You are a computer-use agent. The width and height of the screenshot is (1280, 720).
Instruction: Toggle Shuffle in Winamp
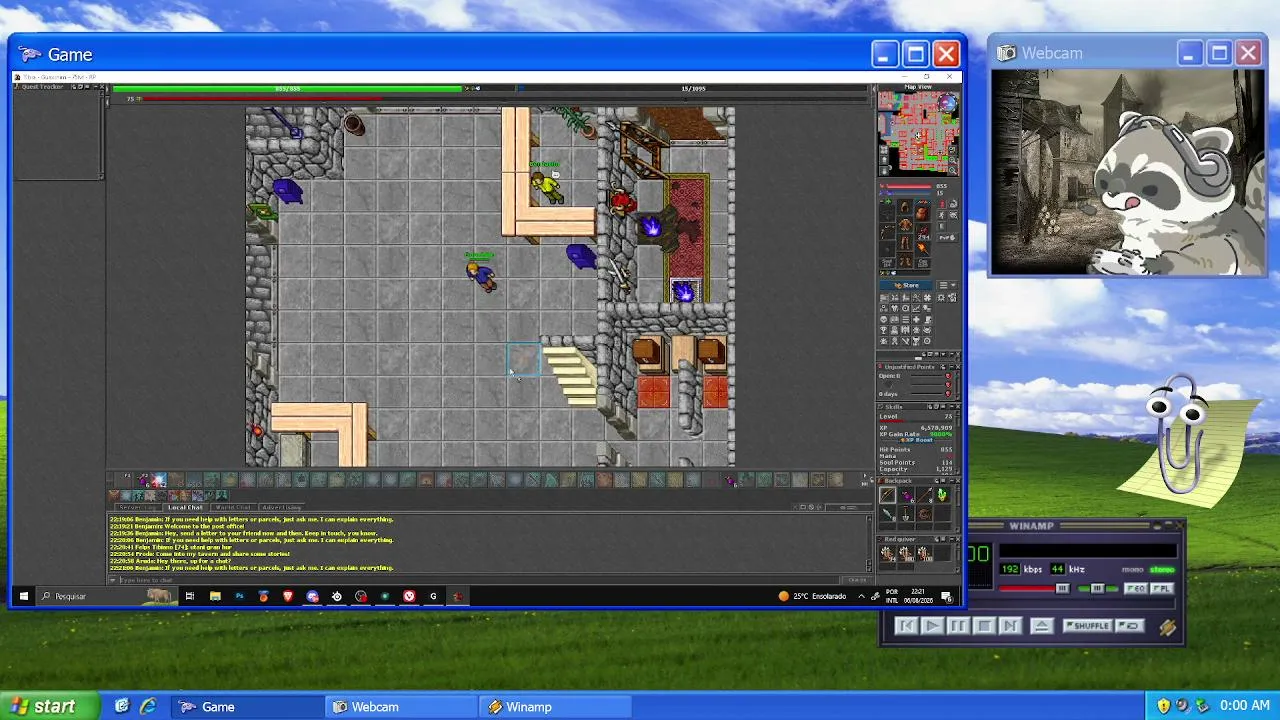pos(1088,626)
